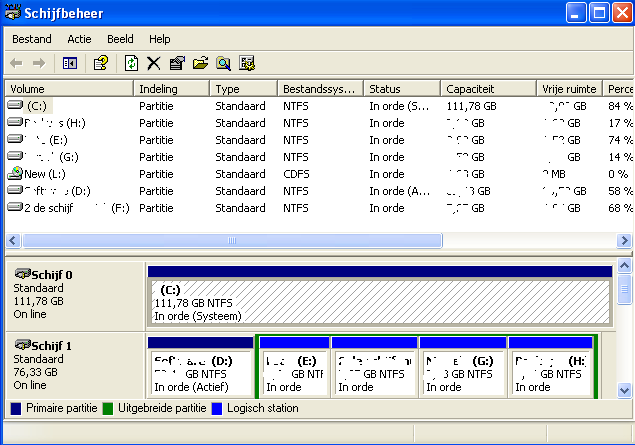Sort by the Status column header

click(402, 89)
